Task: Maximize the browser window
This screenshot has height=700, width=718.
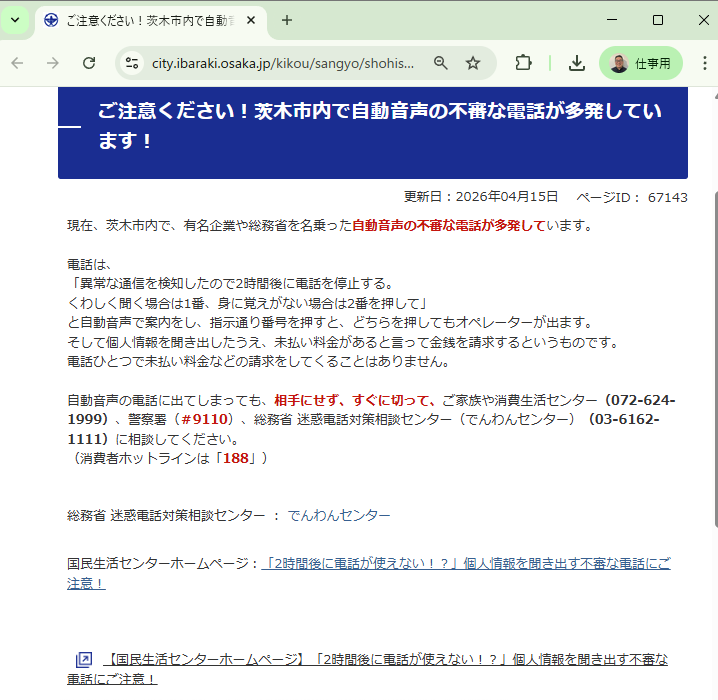Action: (658, 20)
